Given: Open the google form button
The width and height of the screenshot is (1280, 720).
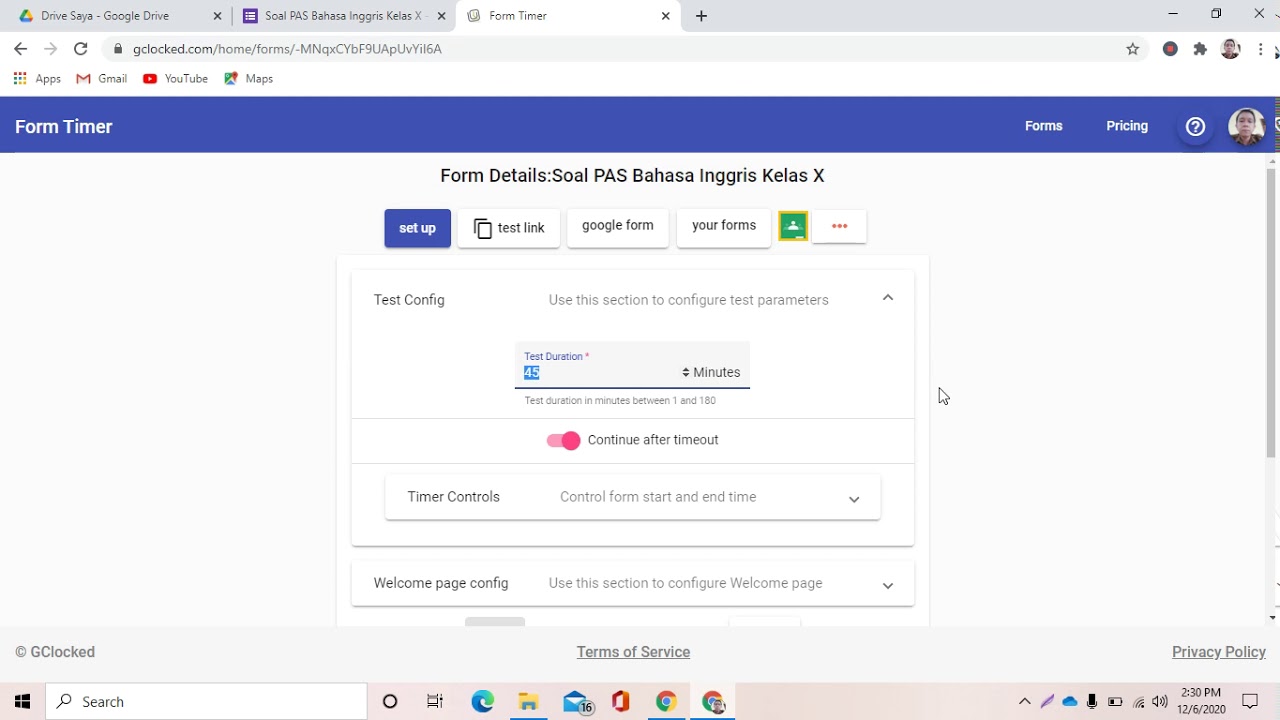Looking at the screenshot, I should [x=617, y=226].
